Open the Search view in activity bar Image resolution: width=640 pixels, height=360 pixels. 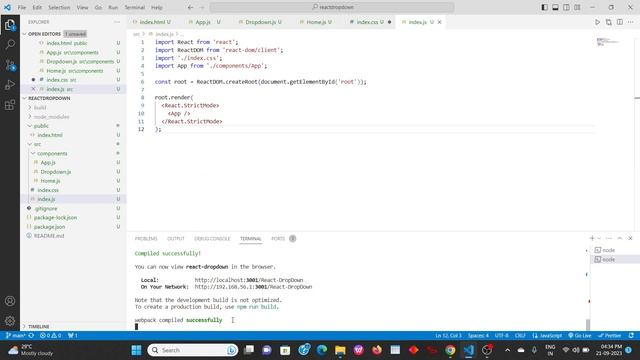point(10,44)
